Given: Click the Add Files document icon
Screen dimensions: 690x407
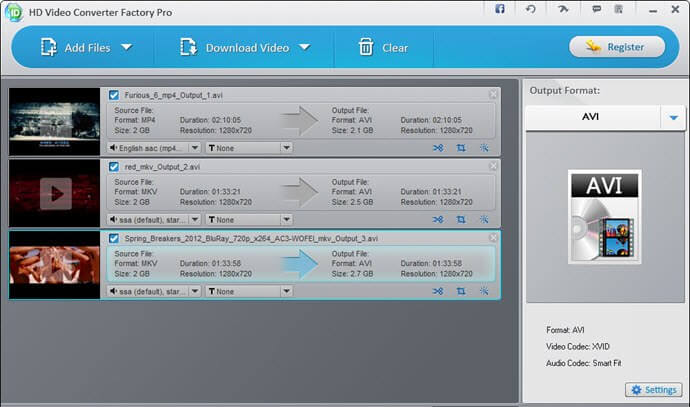Looking at the screenshot, I should [x=48, y=47].
